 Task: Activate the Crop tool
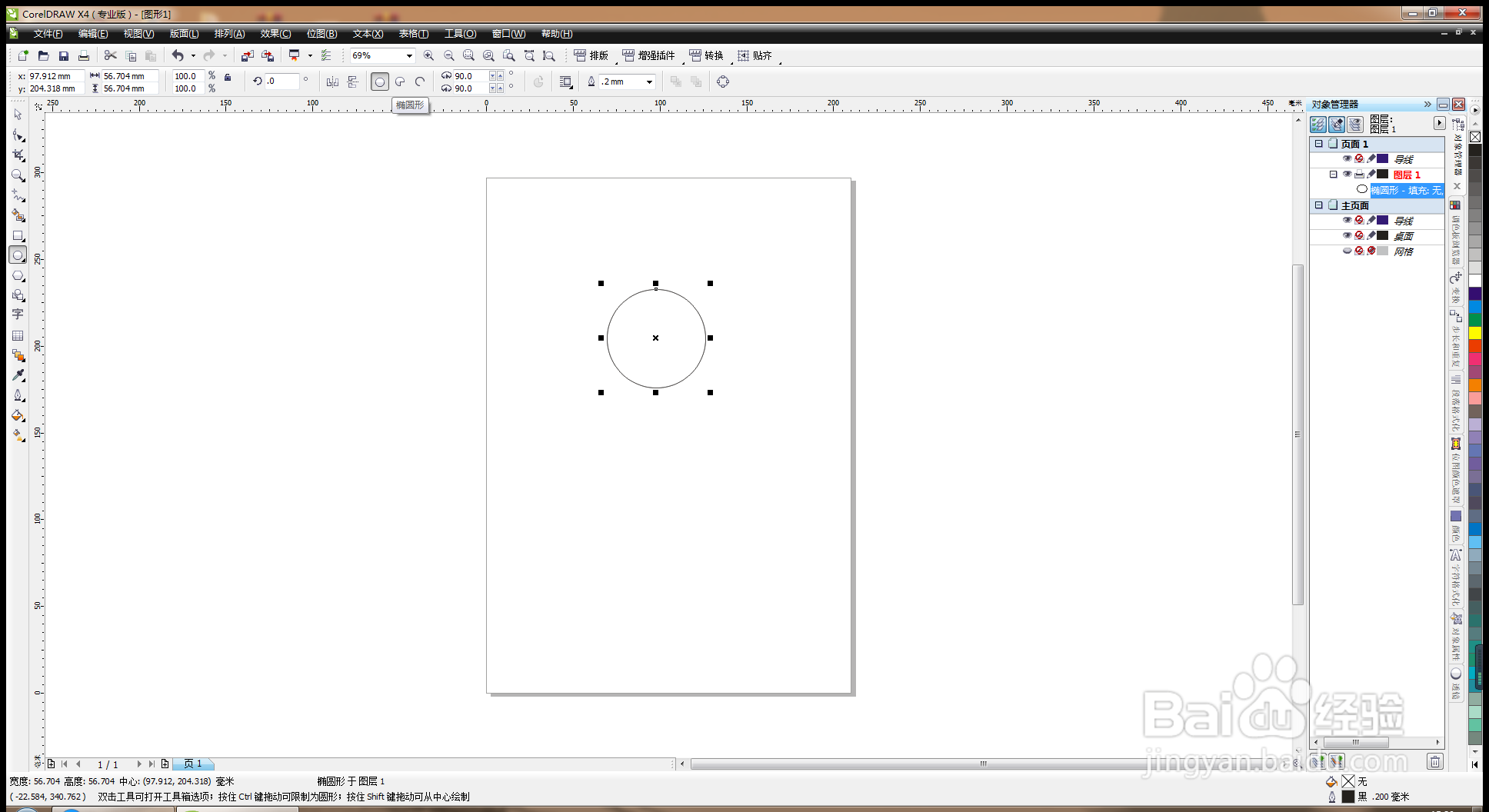(x=18, y=155)
